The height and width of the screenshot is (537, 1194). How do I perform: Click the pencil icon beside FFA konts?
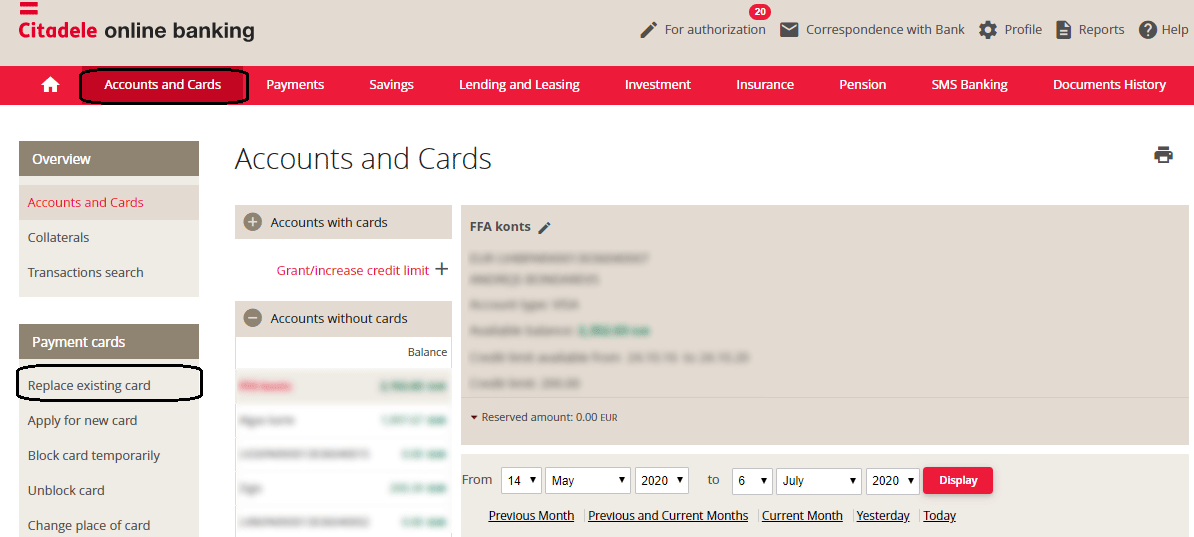coord(545,228)
